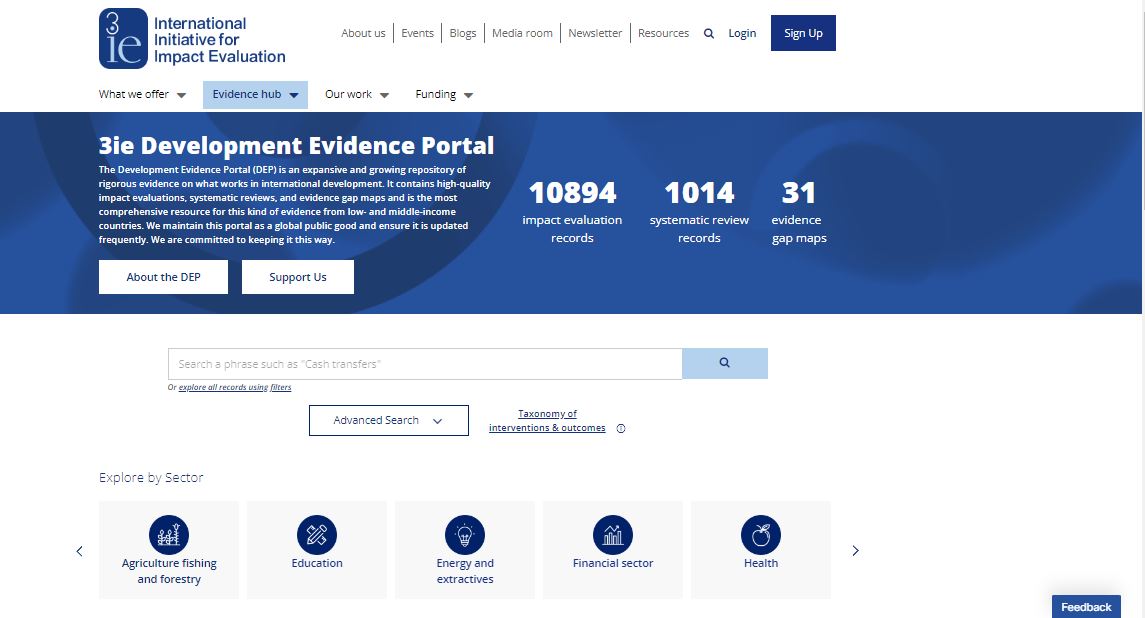Expand the Funding menu
This screenshot has height=618, width=1145.
(444, 95)
